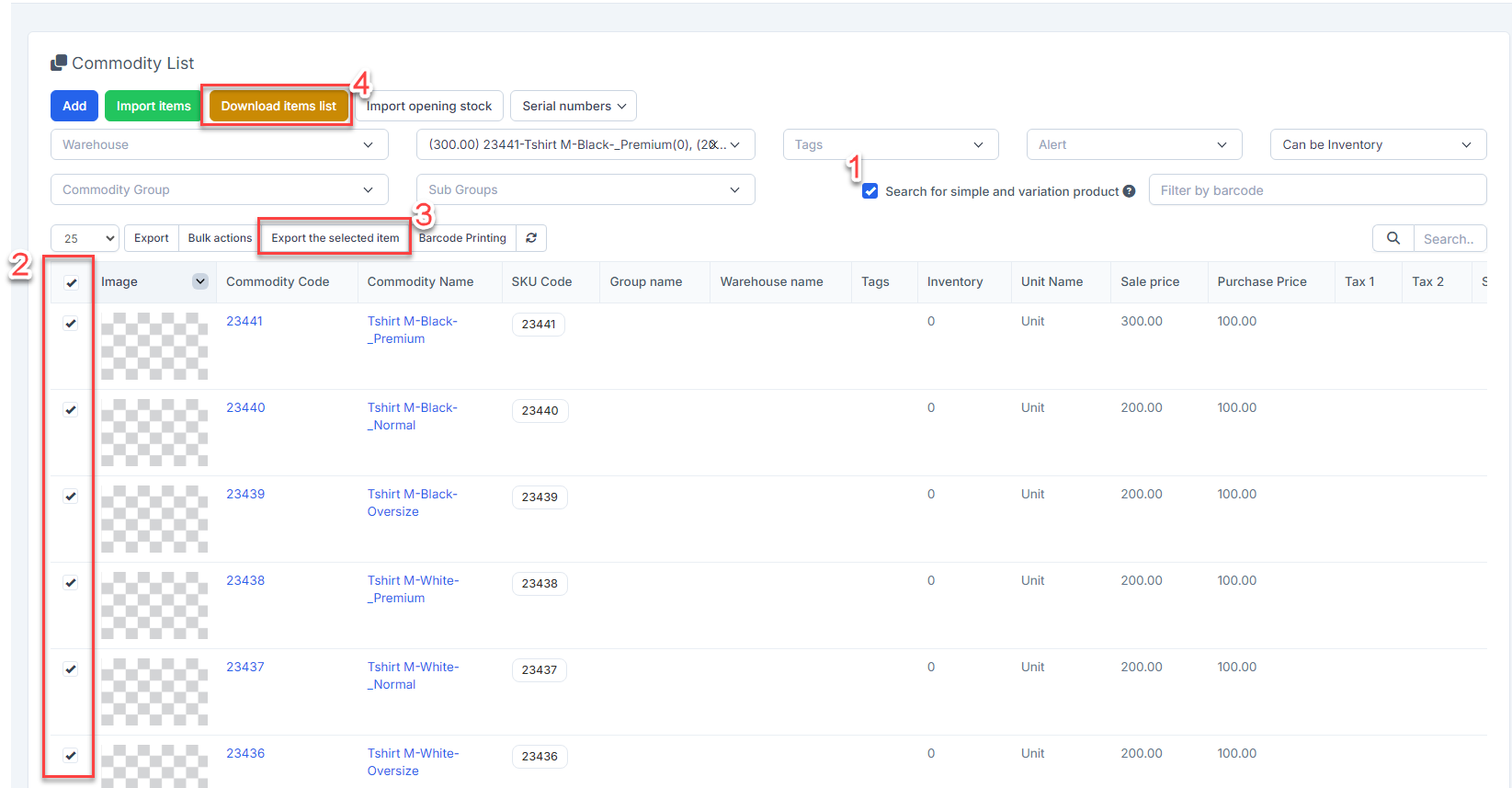Toggle the Image column sort arrow
Image resolution: width=1512 pixels, height=788 pixels.
click(x=199, y=281)
